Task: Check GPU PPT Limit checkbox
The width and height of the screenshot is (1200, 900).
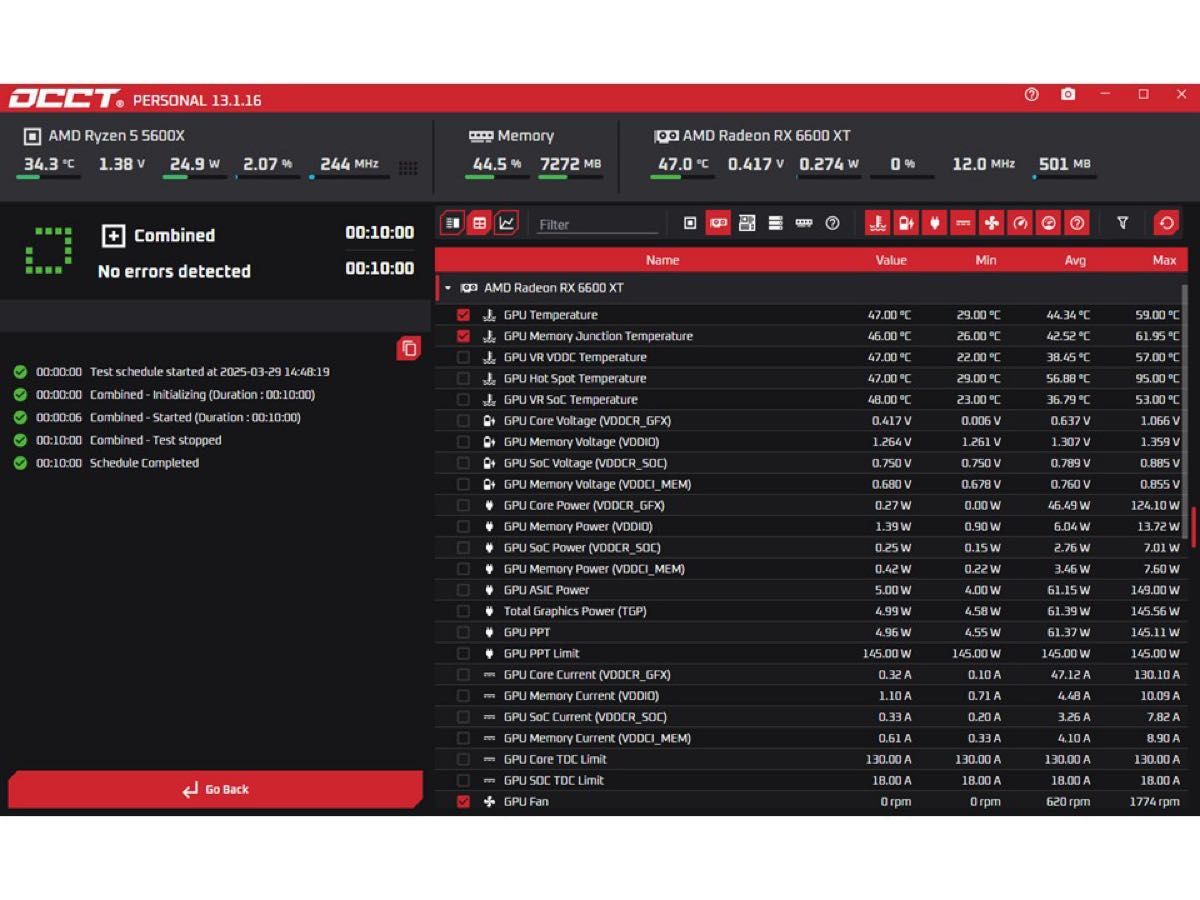Action: coord(463,653)
